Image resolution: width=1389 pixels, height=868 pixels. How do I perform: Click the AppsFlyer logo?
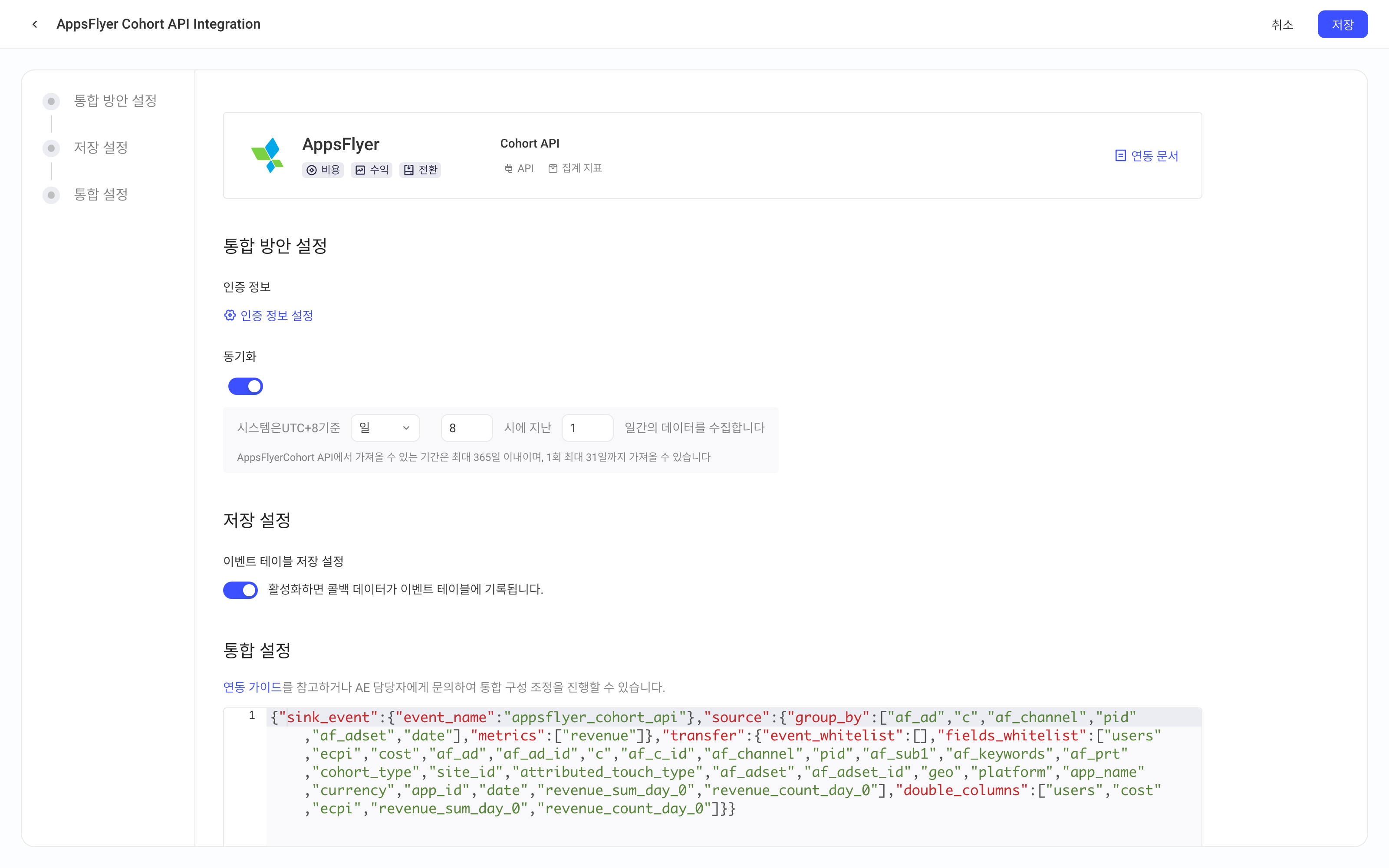coord(267,155)
